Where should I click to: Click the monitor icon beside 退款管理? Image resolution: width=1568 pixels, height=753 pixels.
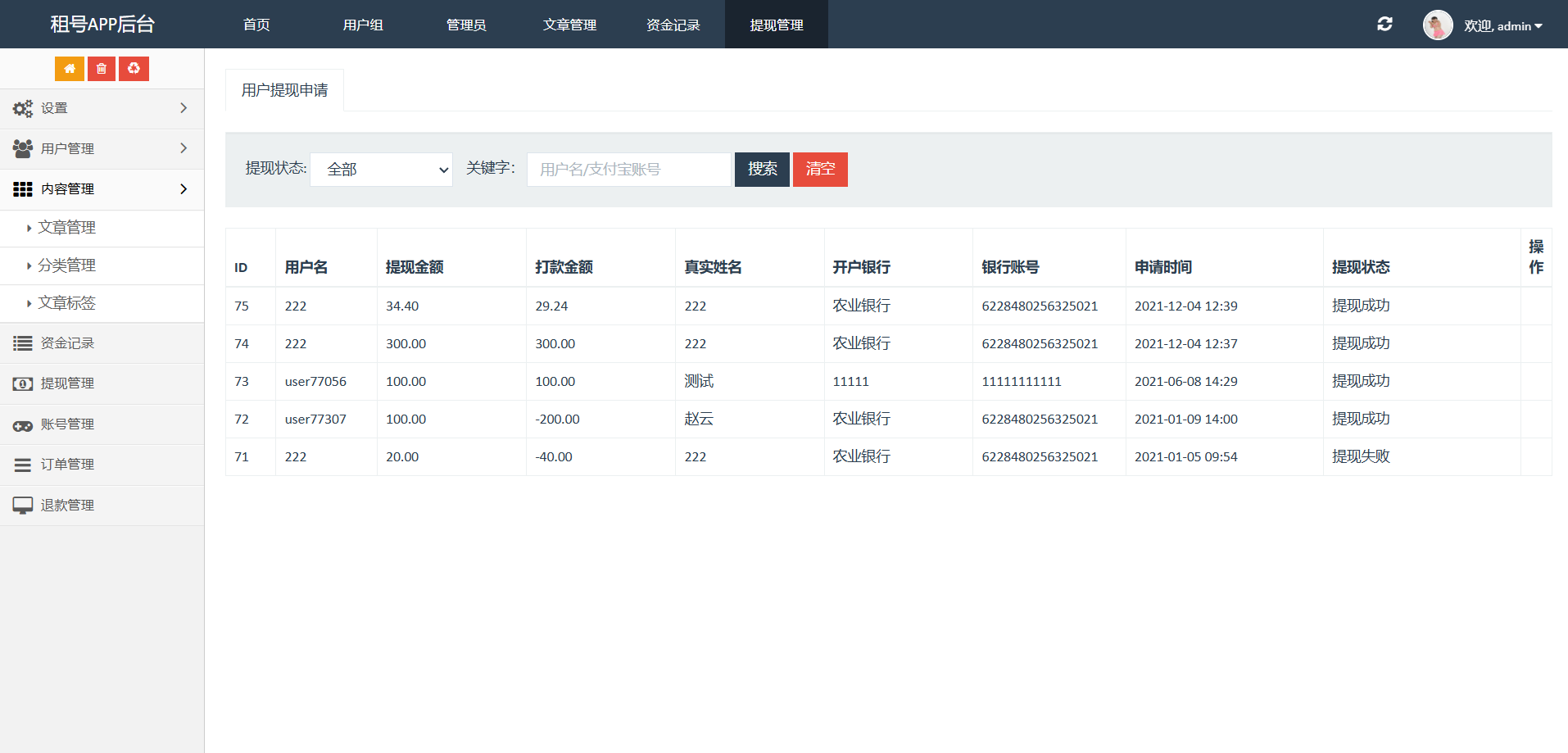click(x=23, y=506)
